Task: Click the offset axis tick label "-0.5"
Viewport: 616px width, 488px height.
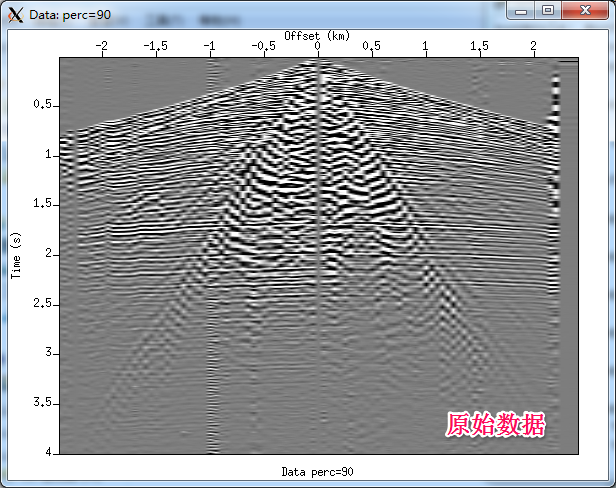Action: [264, 46]
